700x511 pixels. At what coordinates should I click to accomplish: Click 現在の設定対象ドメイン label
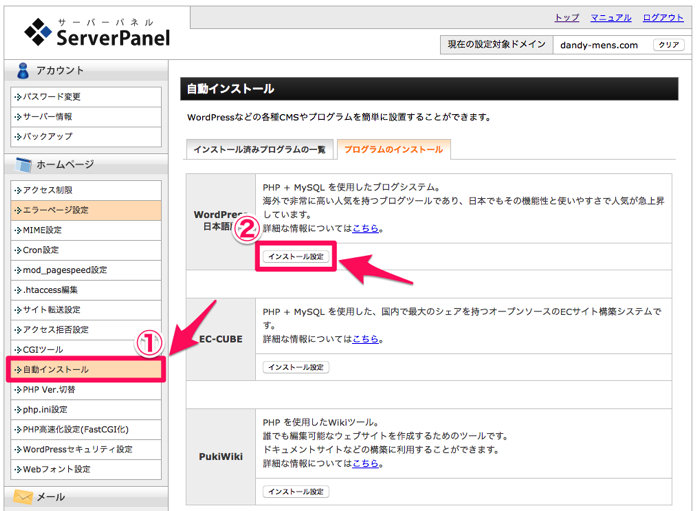click(496, 45)
